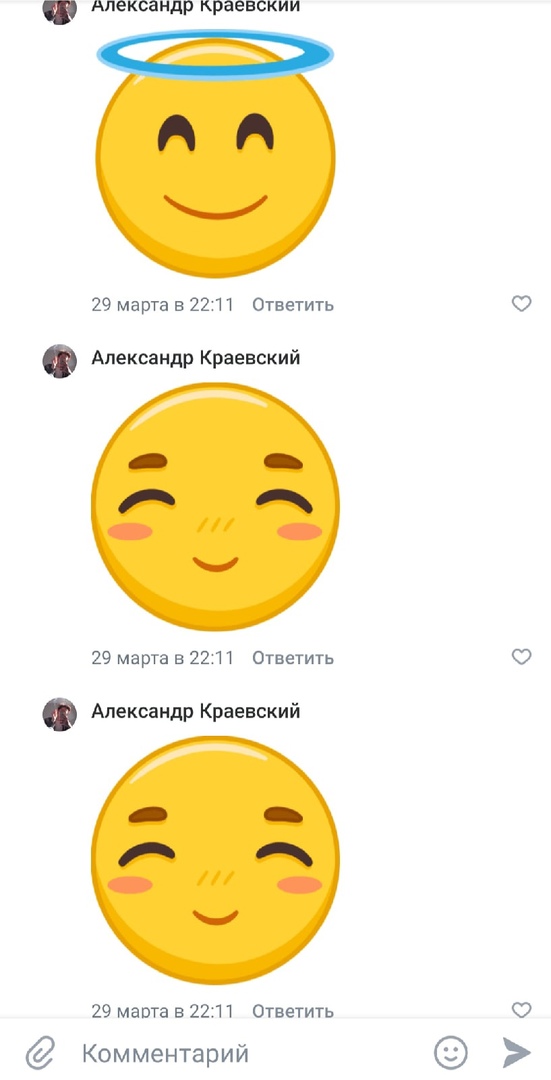Tap the middle comment's 29 марта timestamp
Image resolution: width=551 pixels, height=1080 pixels.
163,658
